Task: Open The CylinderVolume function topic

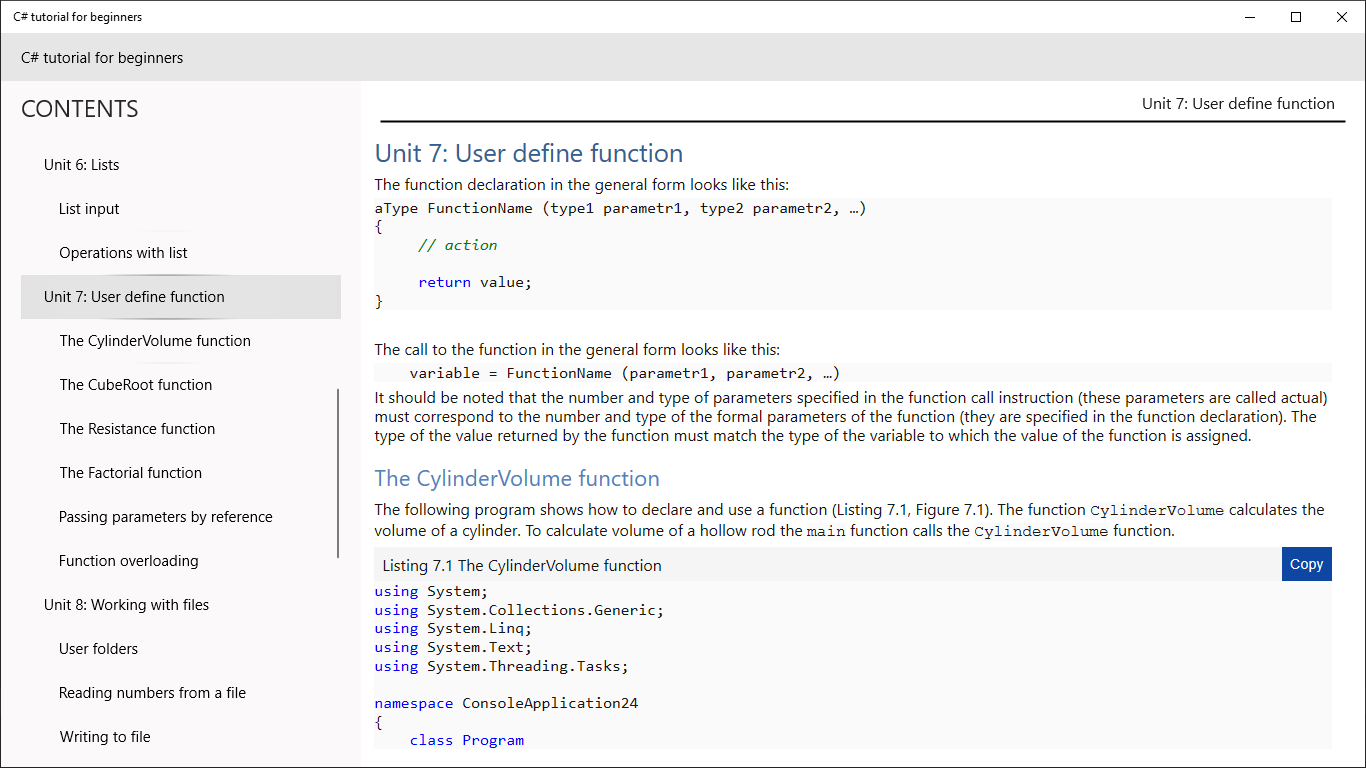Action: click(x=155, y=341)
